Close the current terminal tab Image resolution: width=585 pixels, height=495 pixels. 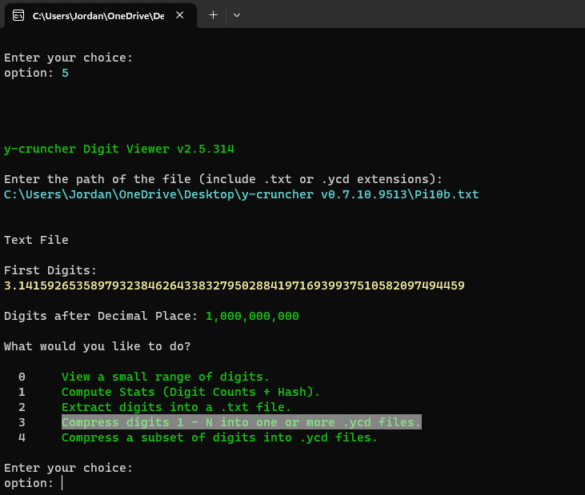click(179, 15)
